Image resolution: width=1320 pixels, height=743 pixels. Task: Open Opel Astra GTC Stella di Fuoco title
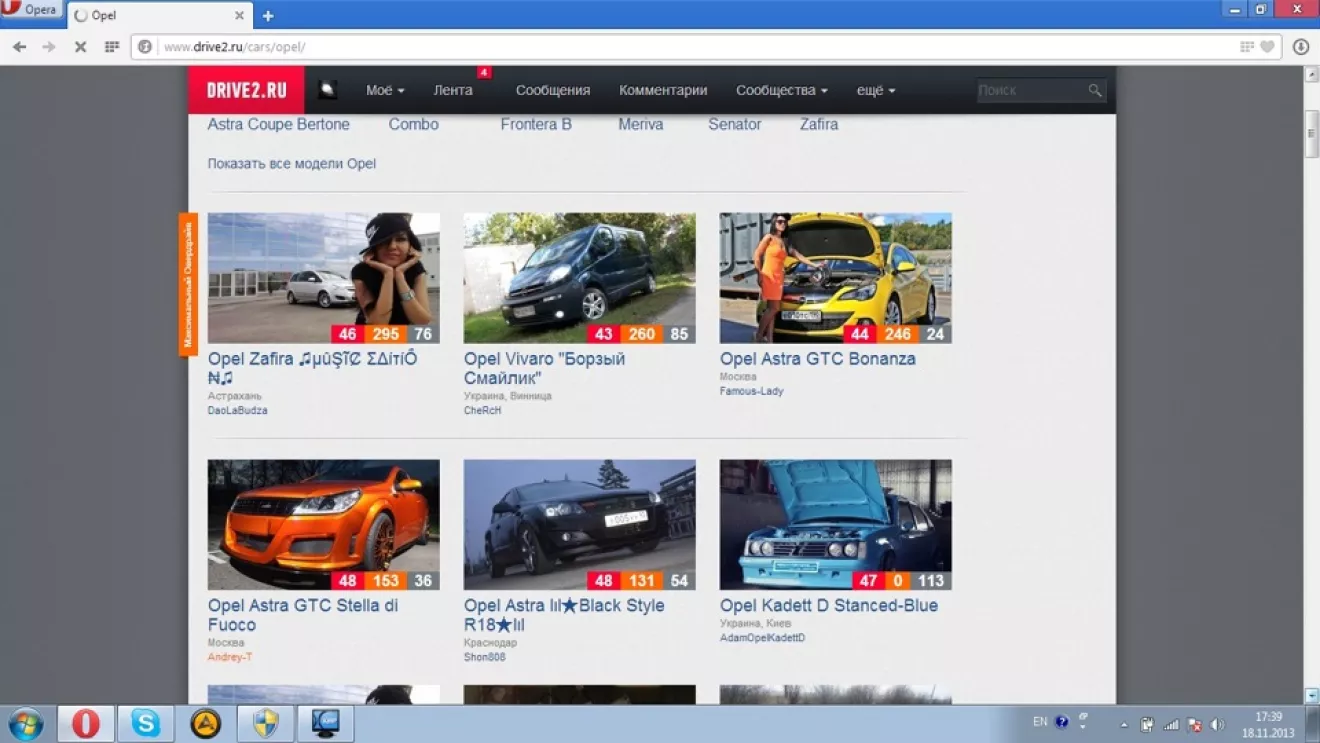(303, 615)
